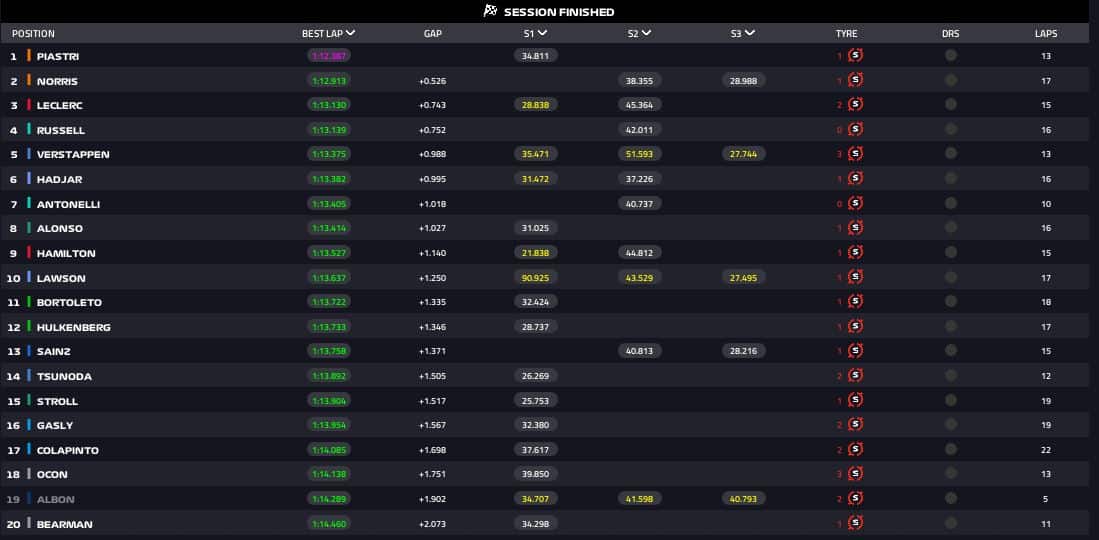Click Ocon's soft tyre icon
Screen dimensions: 1099x540
click(855, 473)
